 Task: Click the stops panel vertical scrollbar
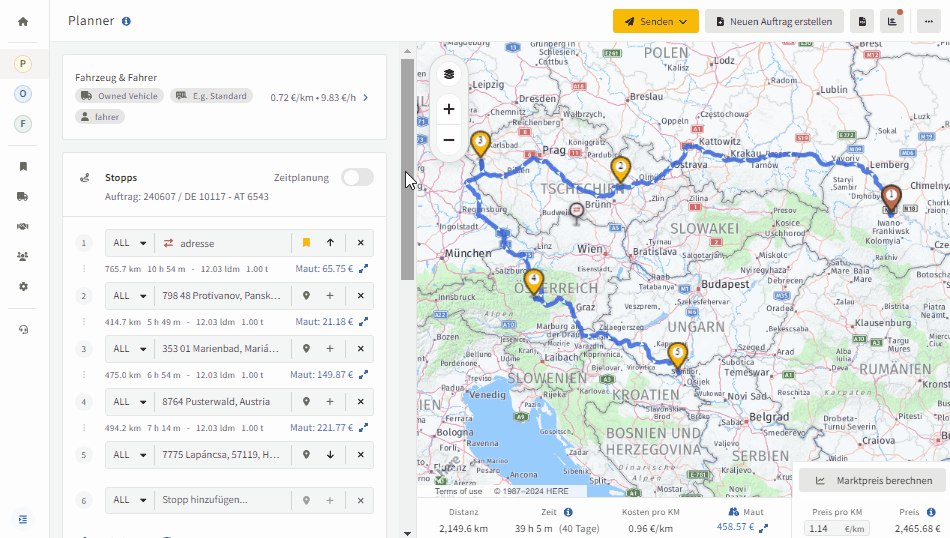[407, 170]
